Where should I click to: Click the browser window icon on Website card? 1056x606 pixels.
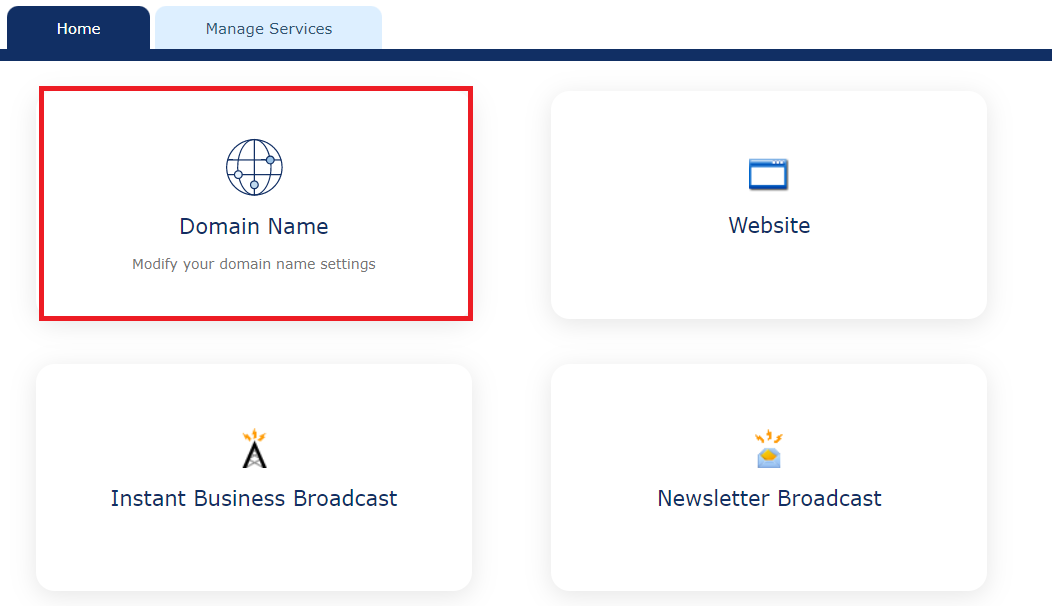[x=768, y=172]
